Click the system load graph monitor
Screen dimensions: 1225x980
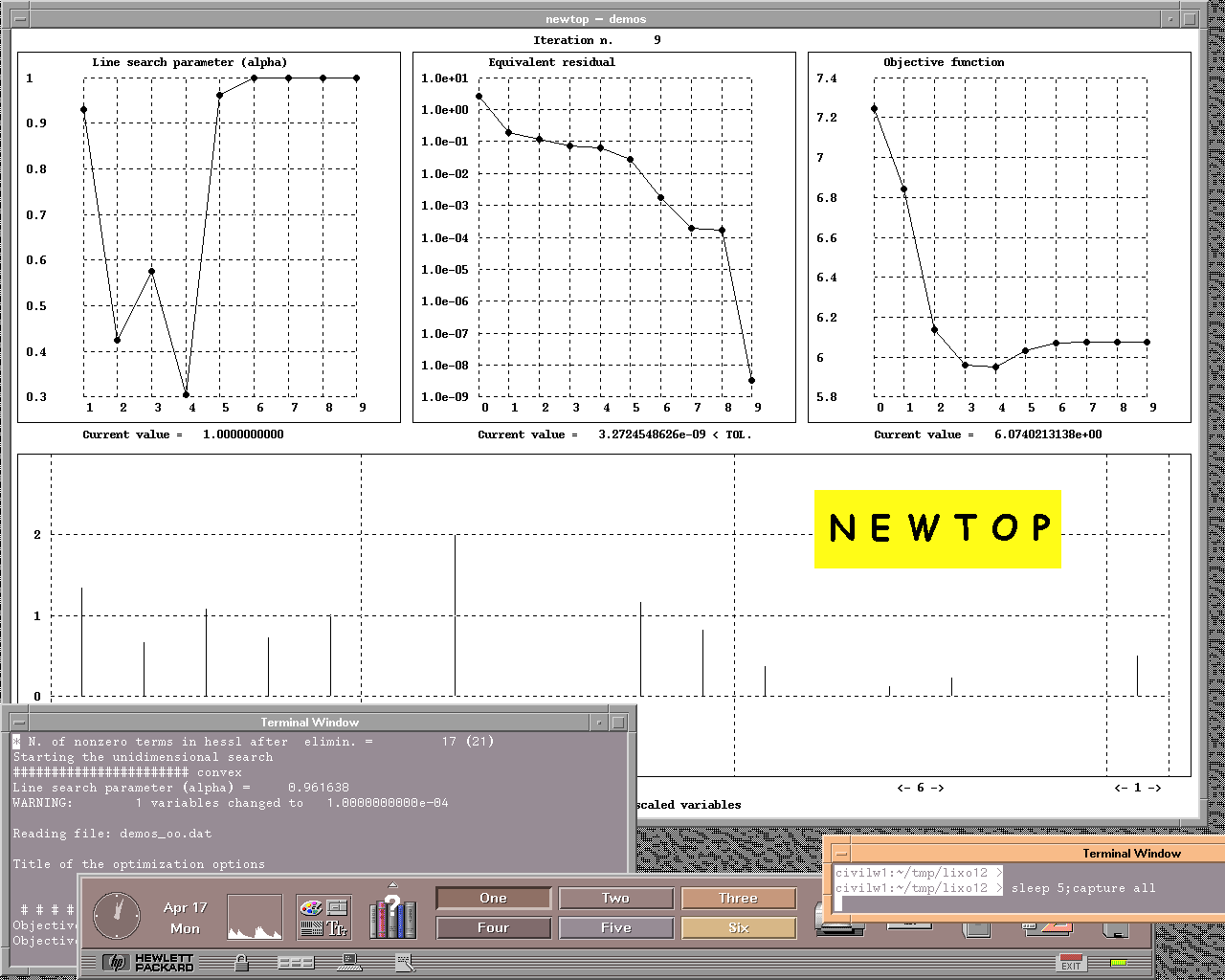[255, 917]
